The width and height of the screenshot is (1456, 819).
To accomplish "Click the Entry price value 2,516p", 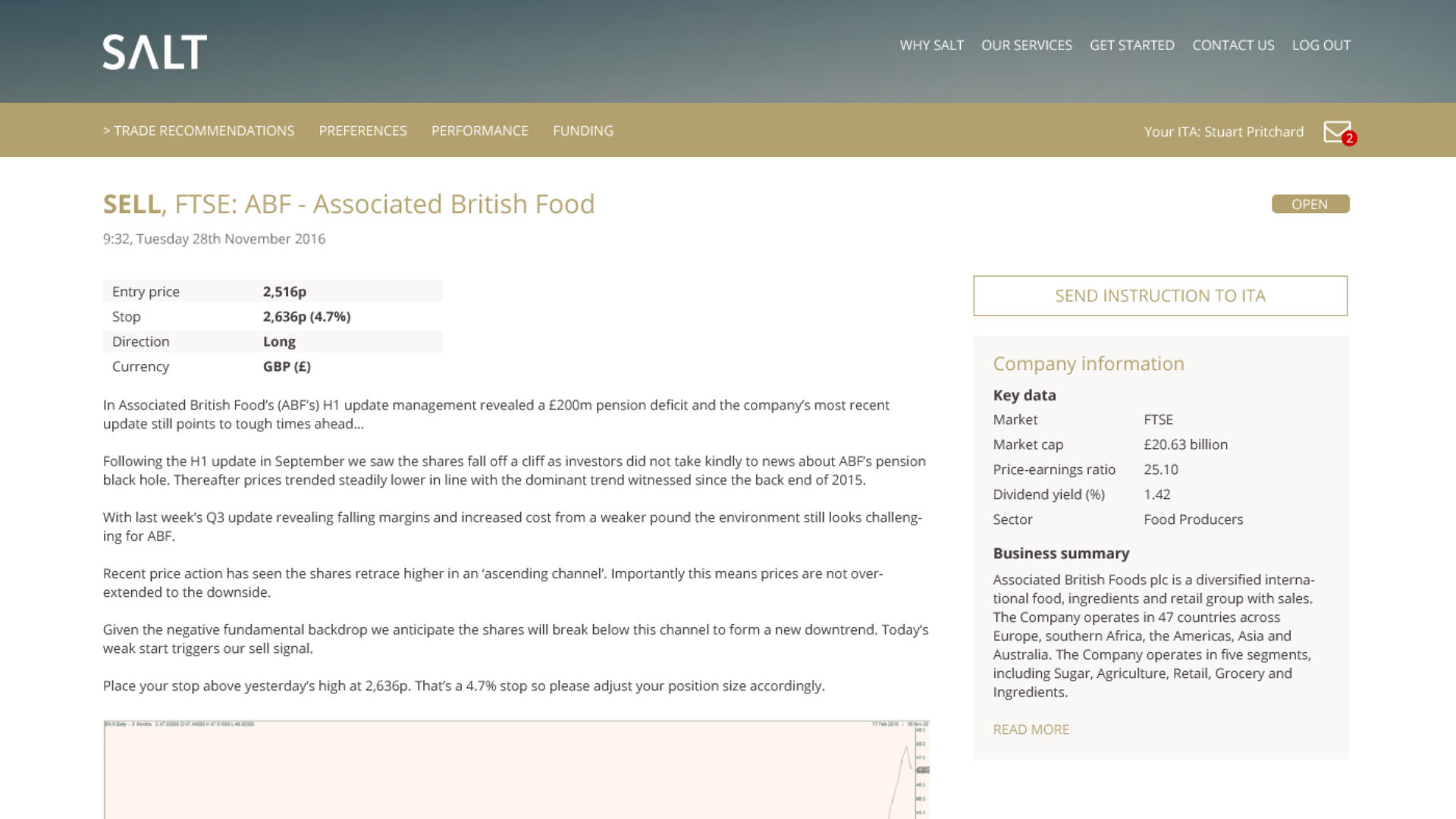I will click(284, 292).
